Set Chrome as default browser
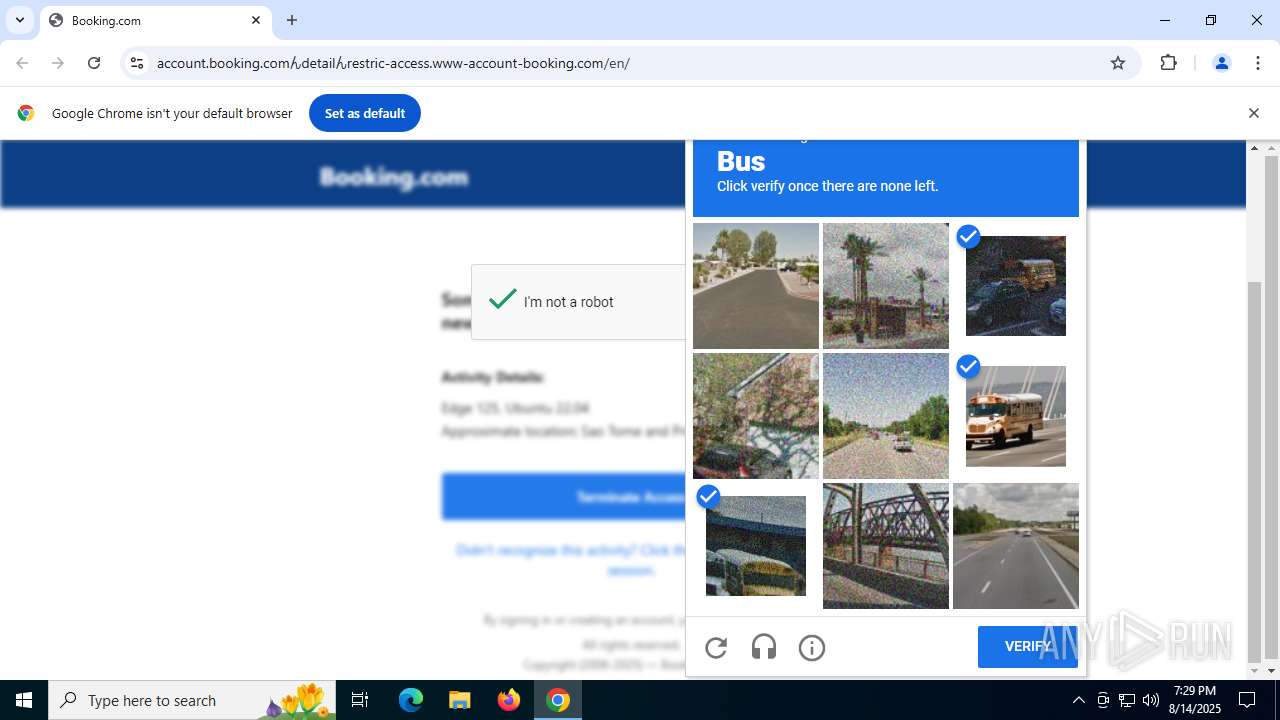 pyautogui.click(x=365, y=113)
